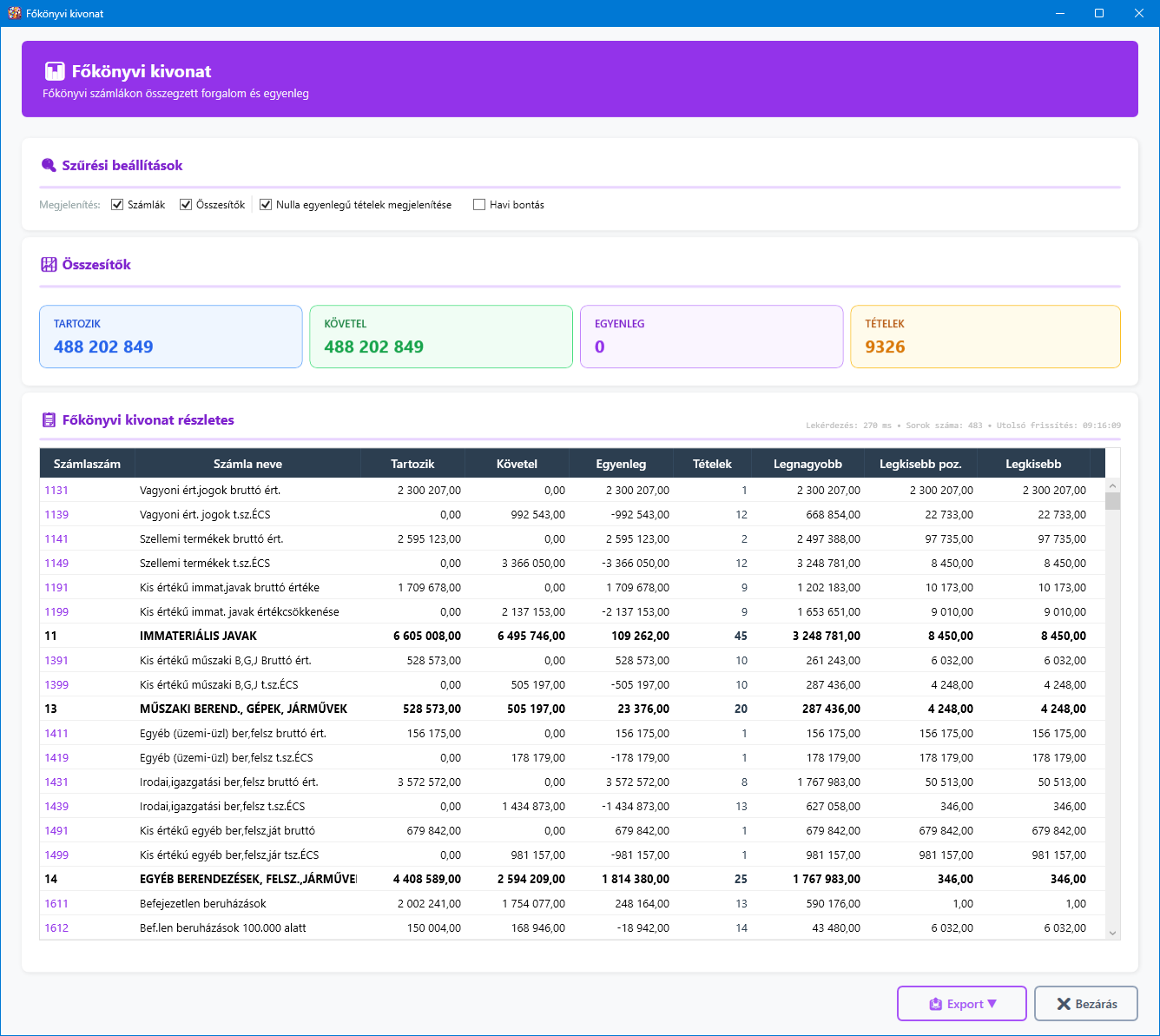Open account 1611 Befejezetlen beruházások
Screen dimensions: 1160x1036
pos(56,904)
